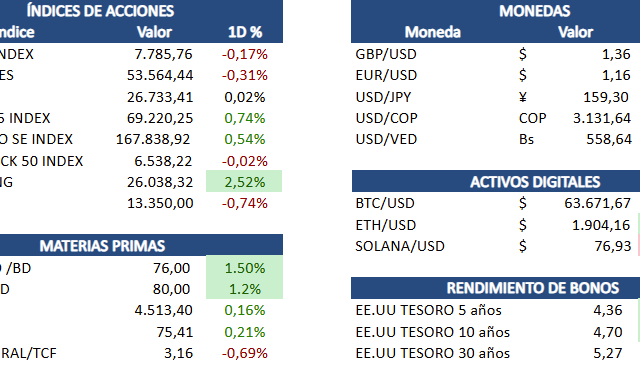Click the highlighted 1.2% cell
This screenshot has height=365, width=640.
(x=244, y=288)
